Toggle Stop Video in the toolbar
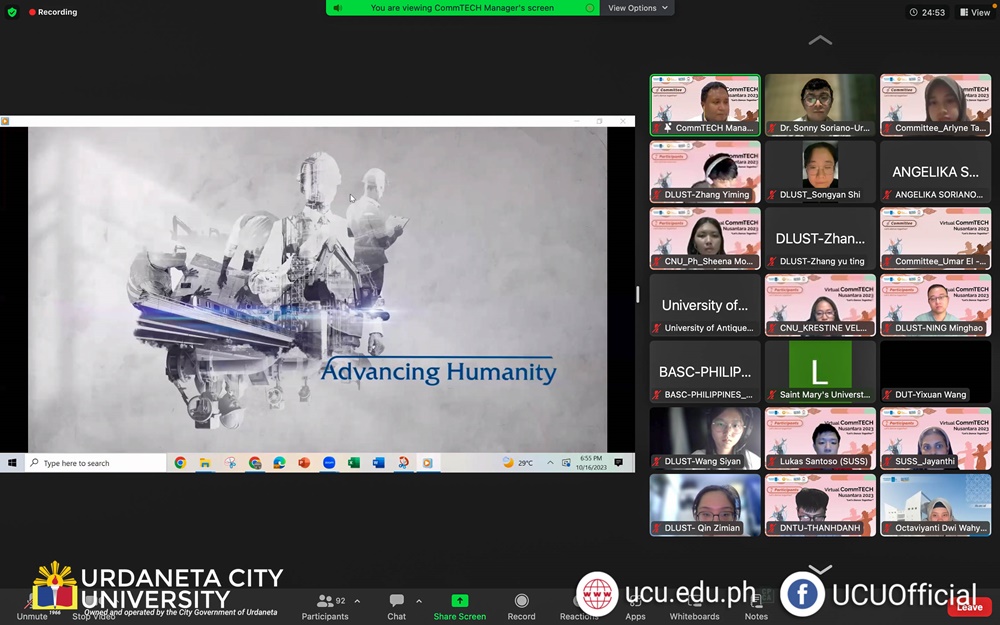Image resolution: width=1000 pixels, height=625 pixels. (91, 607)
